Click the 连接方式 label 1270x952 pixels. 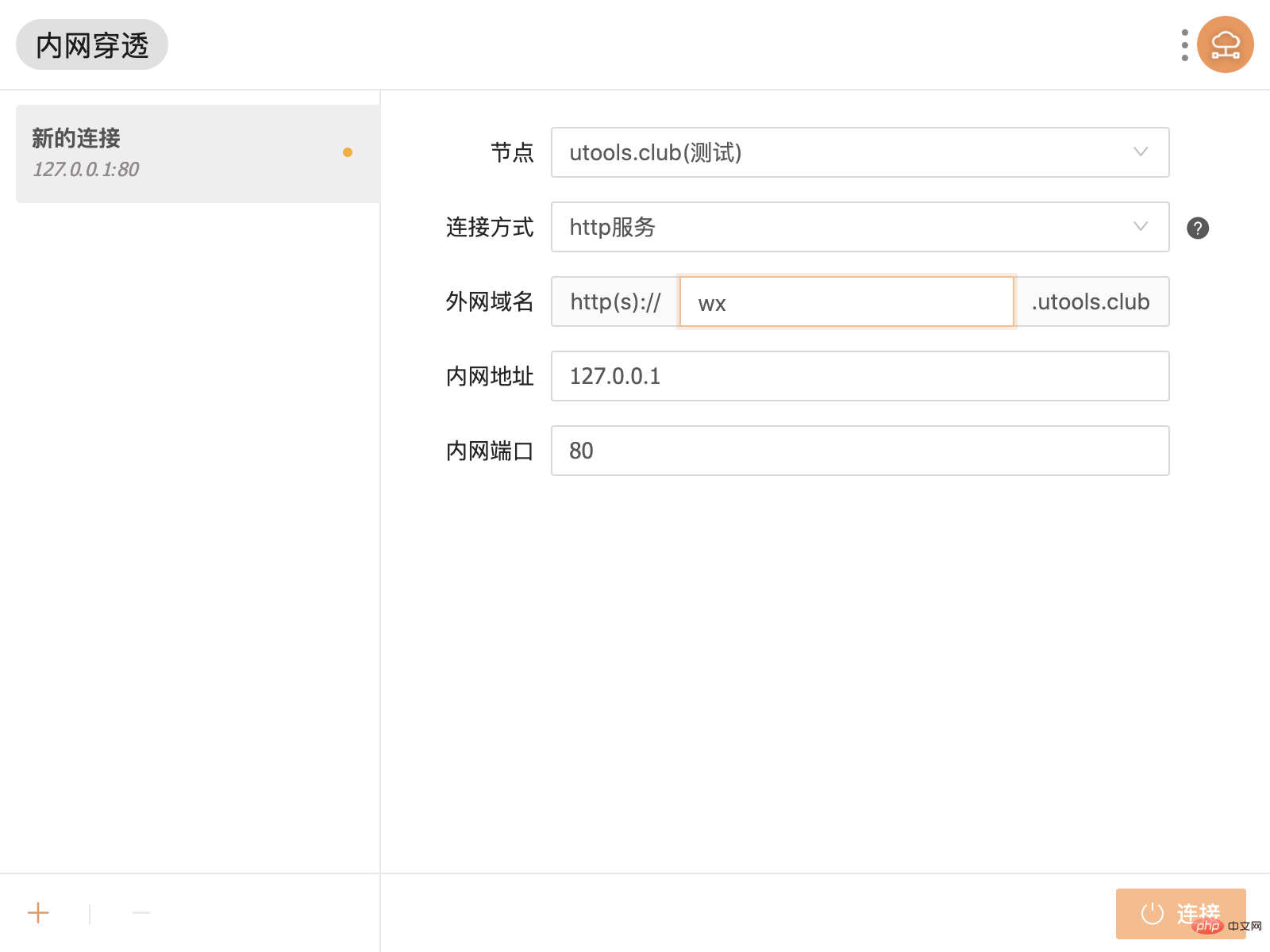click(x=490, y=227)
